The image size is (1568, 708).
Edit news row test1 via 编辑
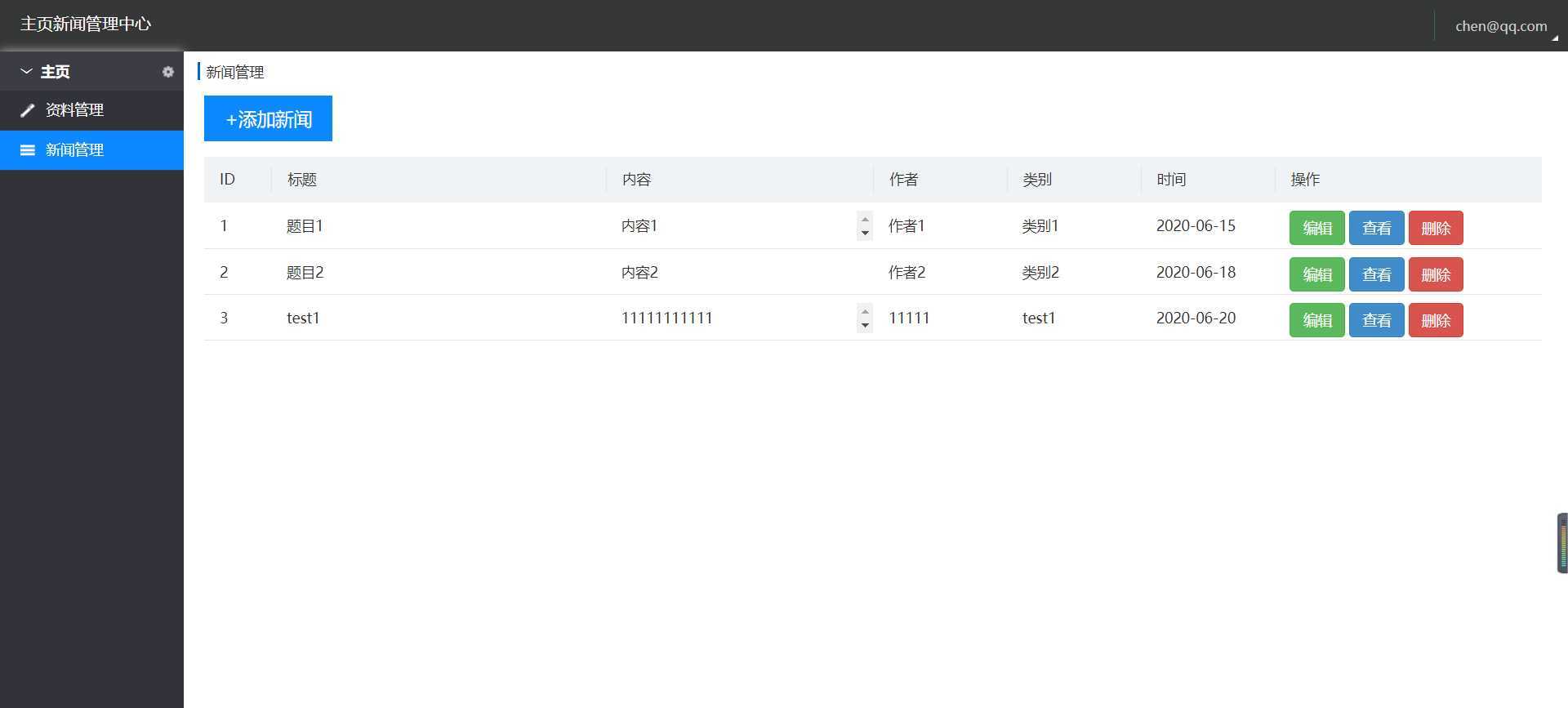tap(1316, 320)
